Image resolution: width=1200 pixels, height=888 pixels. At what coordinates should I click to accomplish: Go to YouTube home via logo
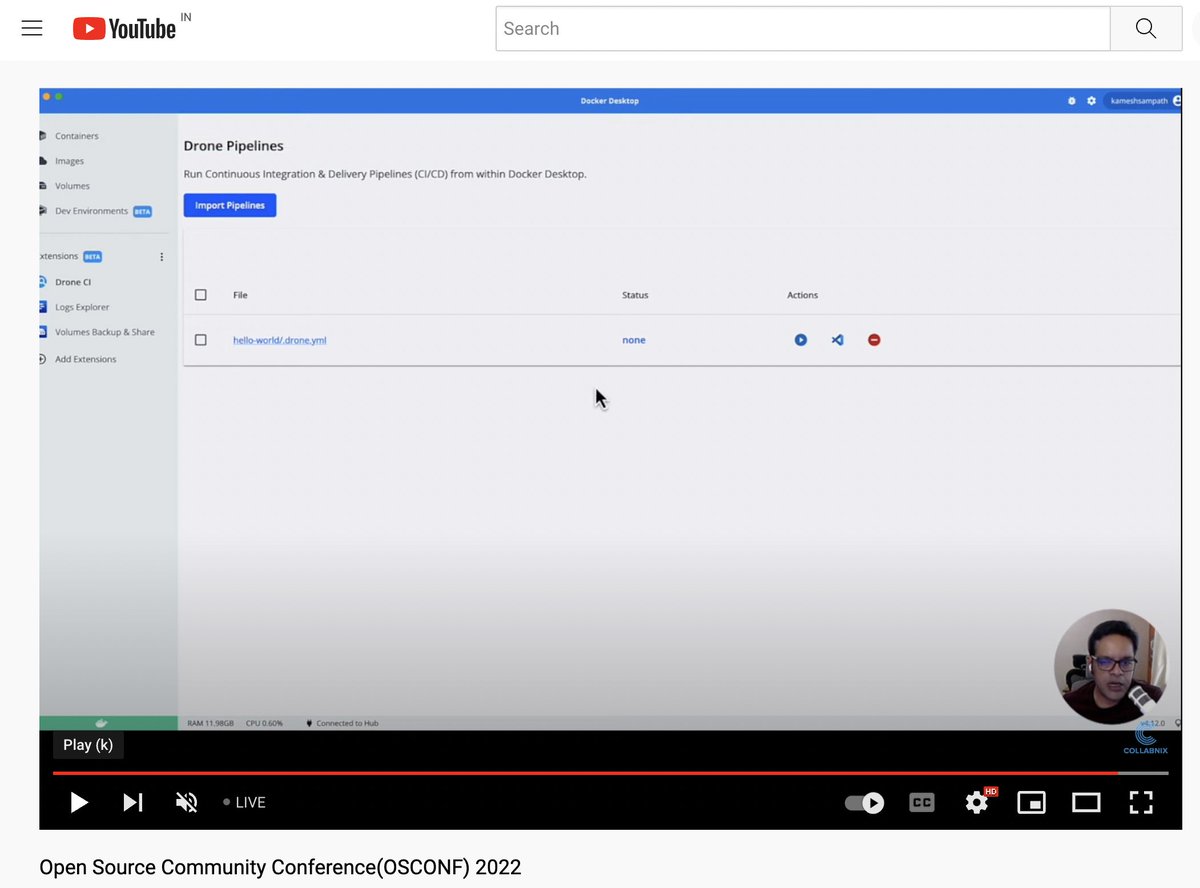coord(125,29)
